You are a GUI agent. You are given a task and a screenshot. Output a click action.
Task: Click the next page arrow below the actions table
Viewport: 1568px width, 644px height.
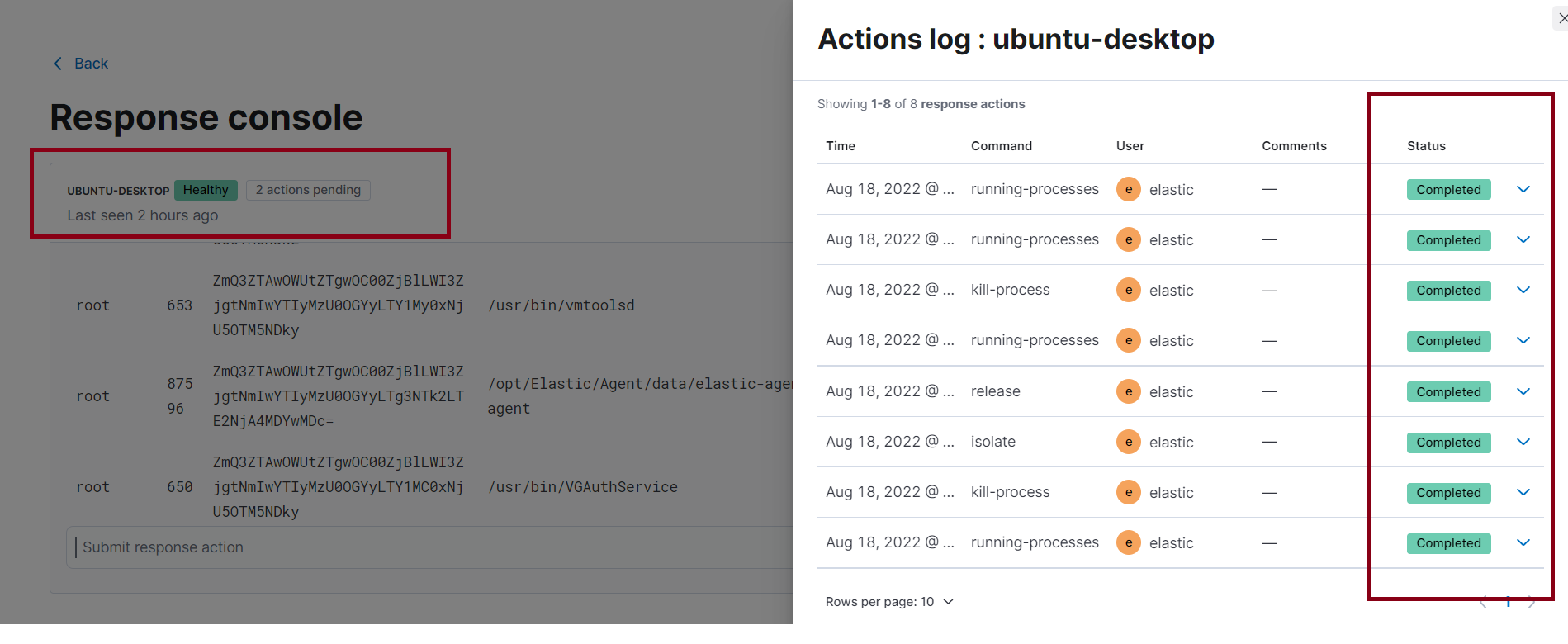(1532, 602)
